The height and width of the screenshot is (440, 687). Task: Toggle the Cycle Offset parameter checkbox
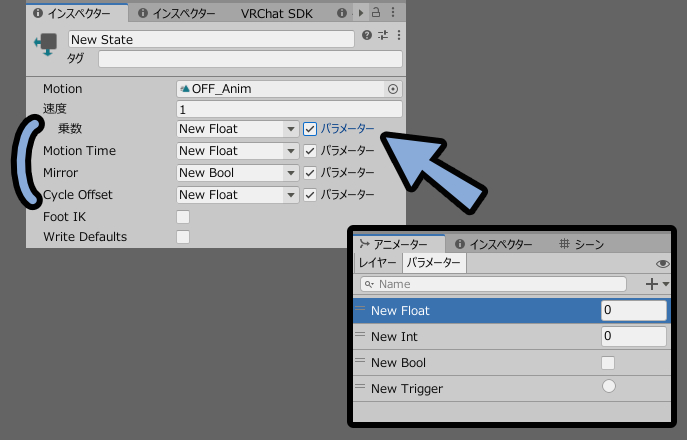pyautogui.click(x=310, y=195)
